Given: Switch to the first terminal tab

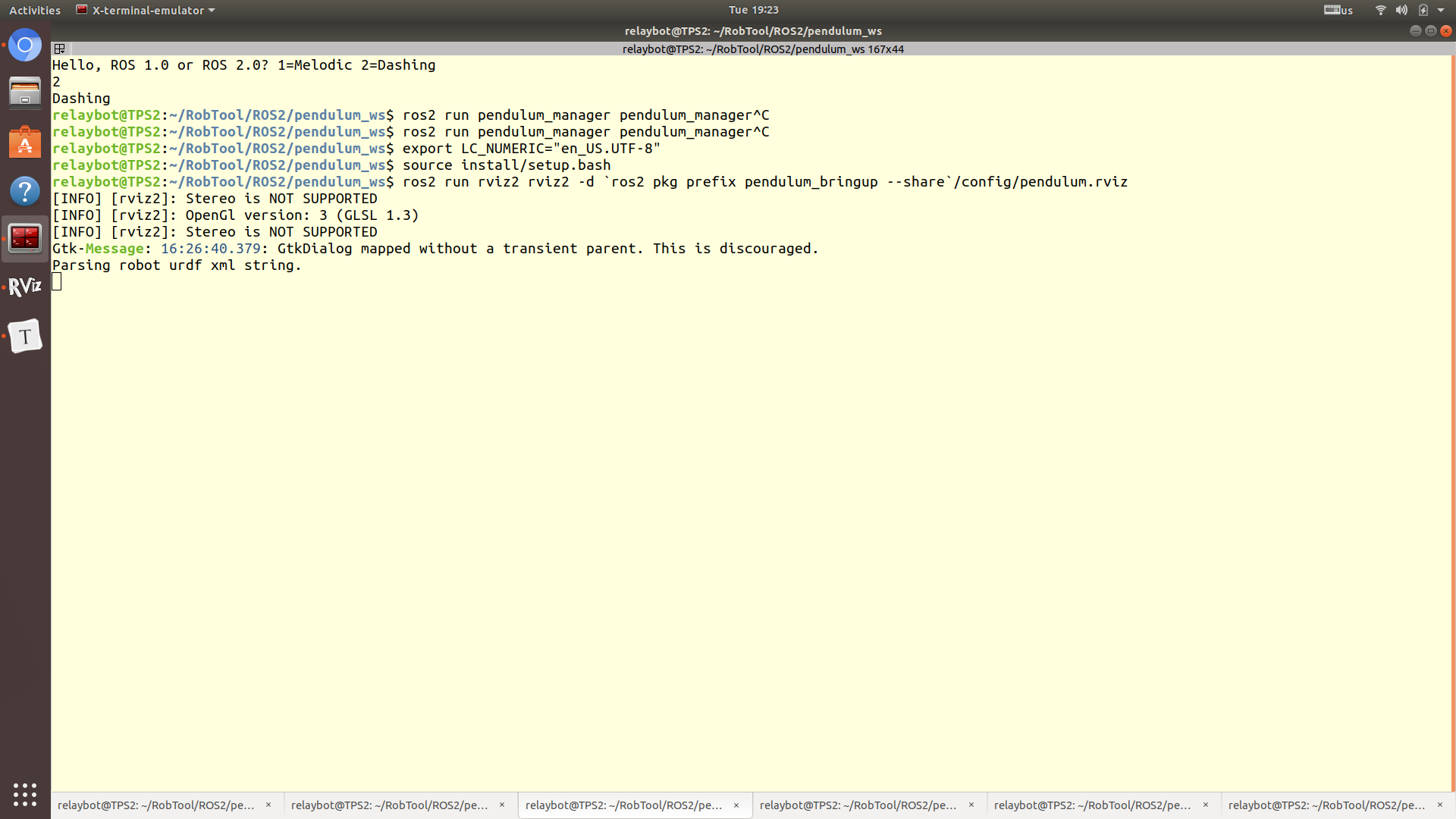Looking at the screenshot, I should coord(156,805).
